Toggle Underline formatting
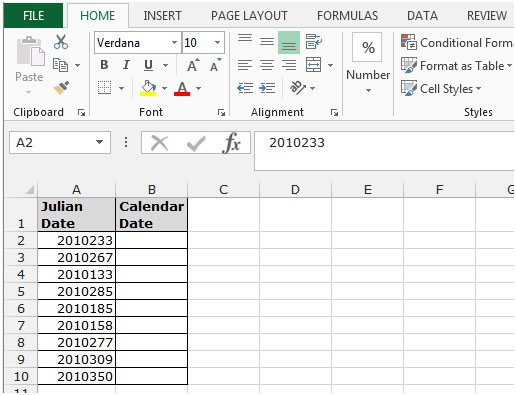The image size is (516, 395). pos(148,65)
